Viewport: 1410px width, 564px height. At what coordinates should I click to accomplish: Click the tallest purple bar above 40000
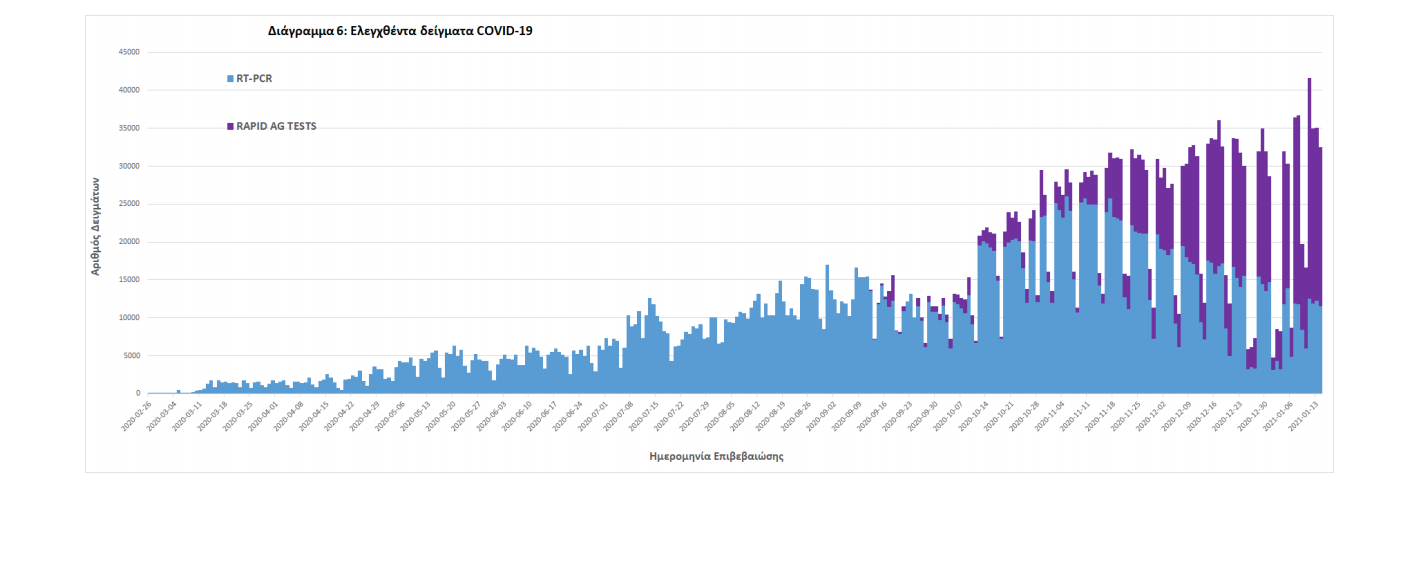tap(1309, 150)
